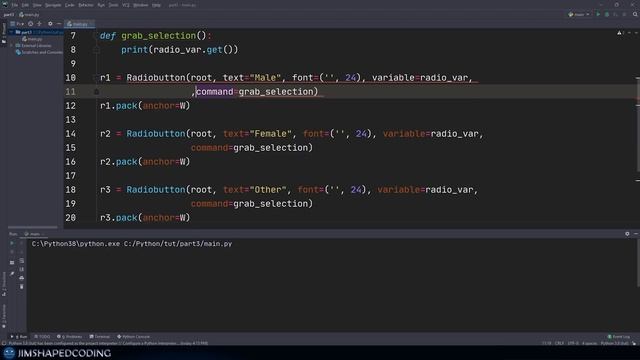Open the run configuration dropdown
Image resolution: width=640 pixels, height=360 pixels.
coord(579,15)
